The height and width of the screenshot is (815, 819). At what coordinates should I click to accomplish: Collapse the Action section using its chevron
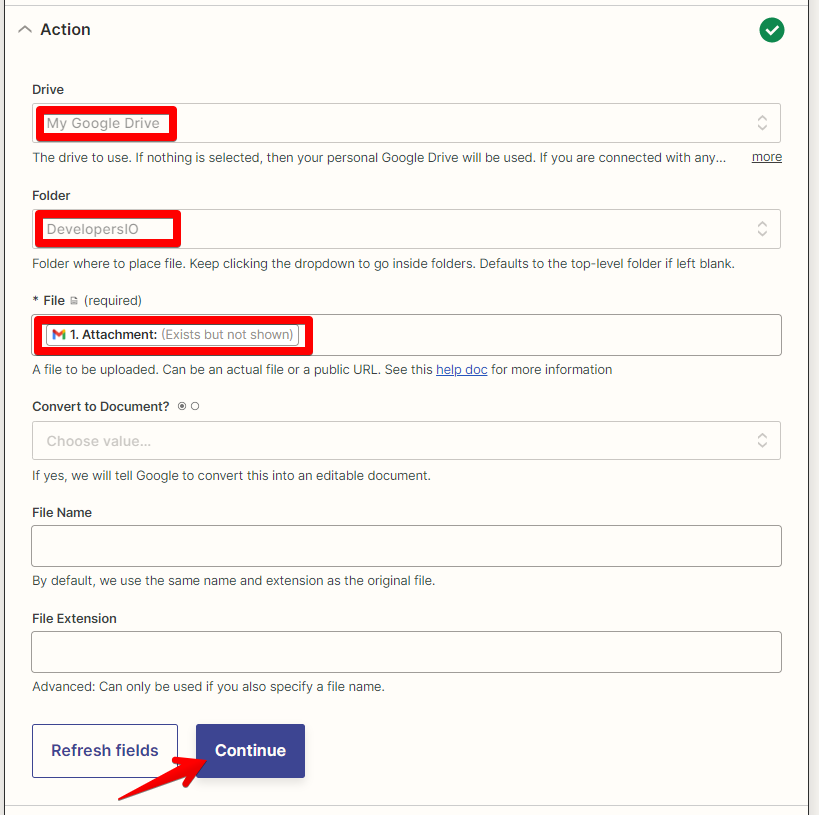pos(25,29)
